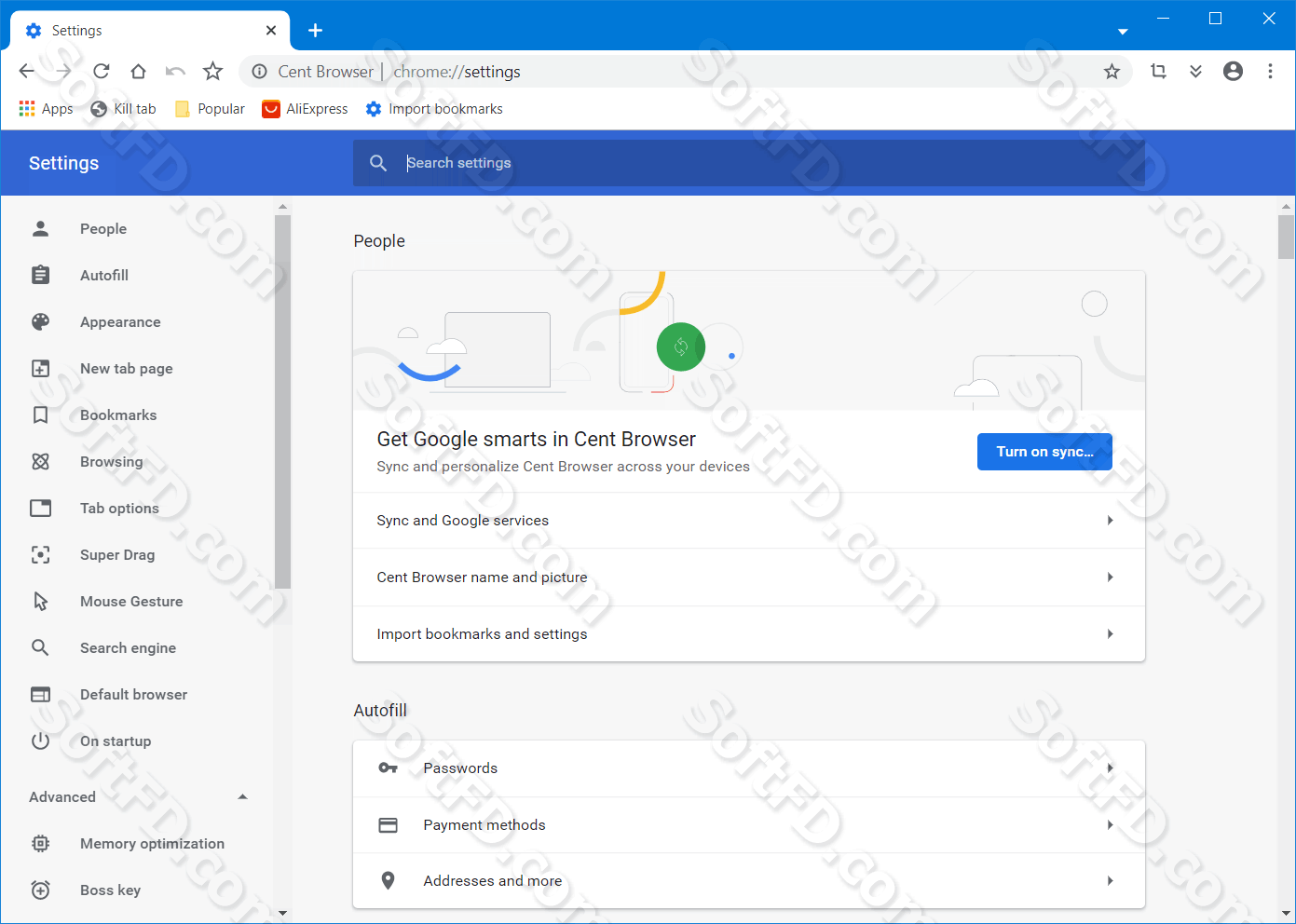1296x924 pixels.
Task: Open the Passwords settings row
Action: 749,768
